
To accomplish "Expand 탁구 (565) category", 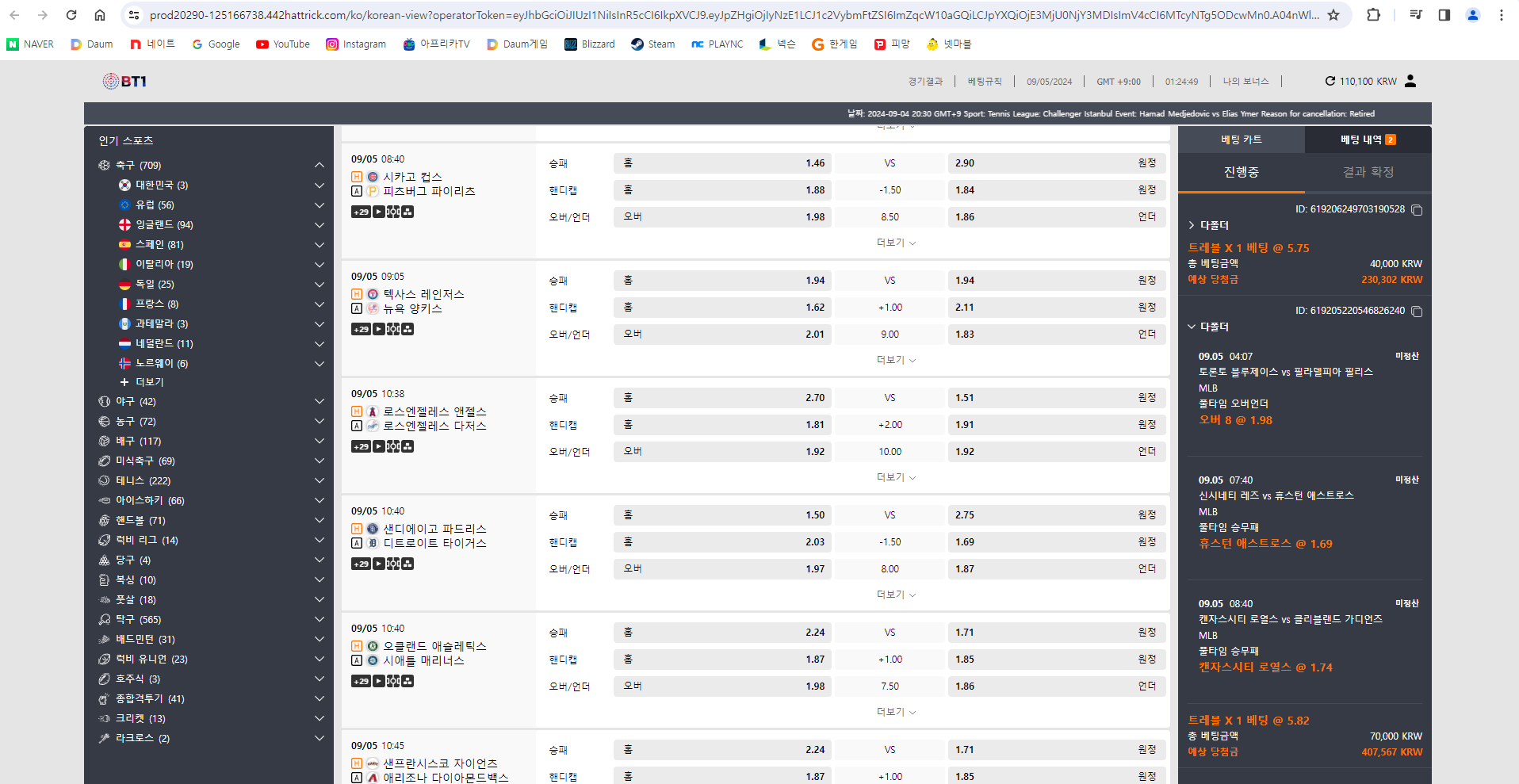I will click(319, 620).
